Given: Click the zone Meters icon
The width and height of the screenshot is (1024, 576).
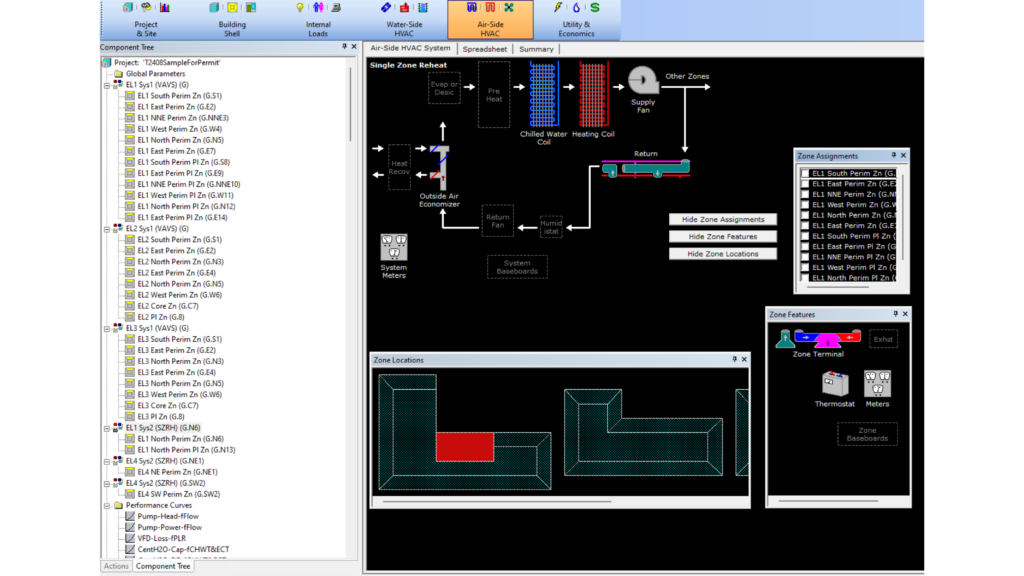Looking at the screenshot, I should click(x=877, y=384).
